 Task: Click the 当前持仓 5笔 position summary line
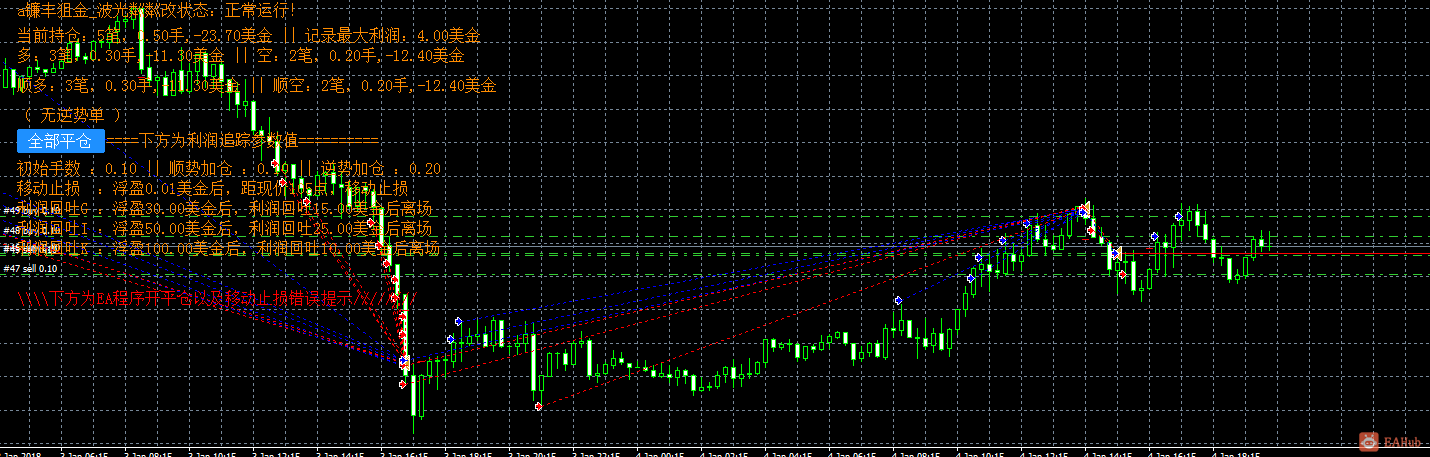click(249, 35)
